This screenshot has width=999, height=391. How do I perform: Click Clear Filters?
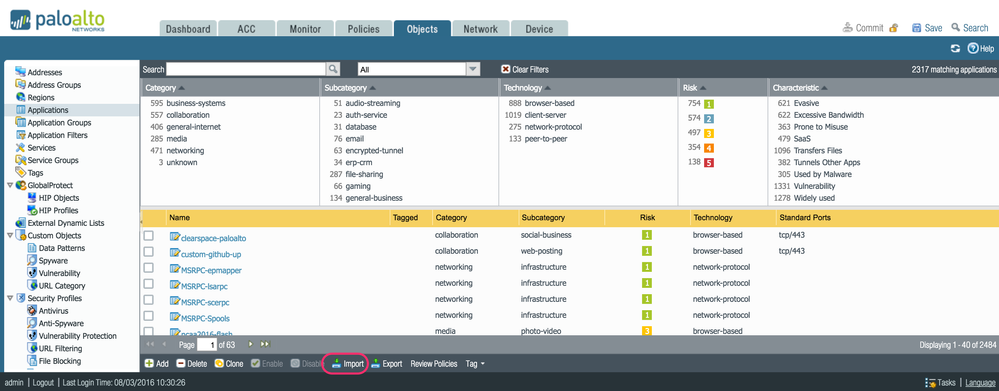[524, 69]
